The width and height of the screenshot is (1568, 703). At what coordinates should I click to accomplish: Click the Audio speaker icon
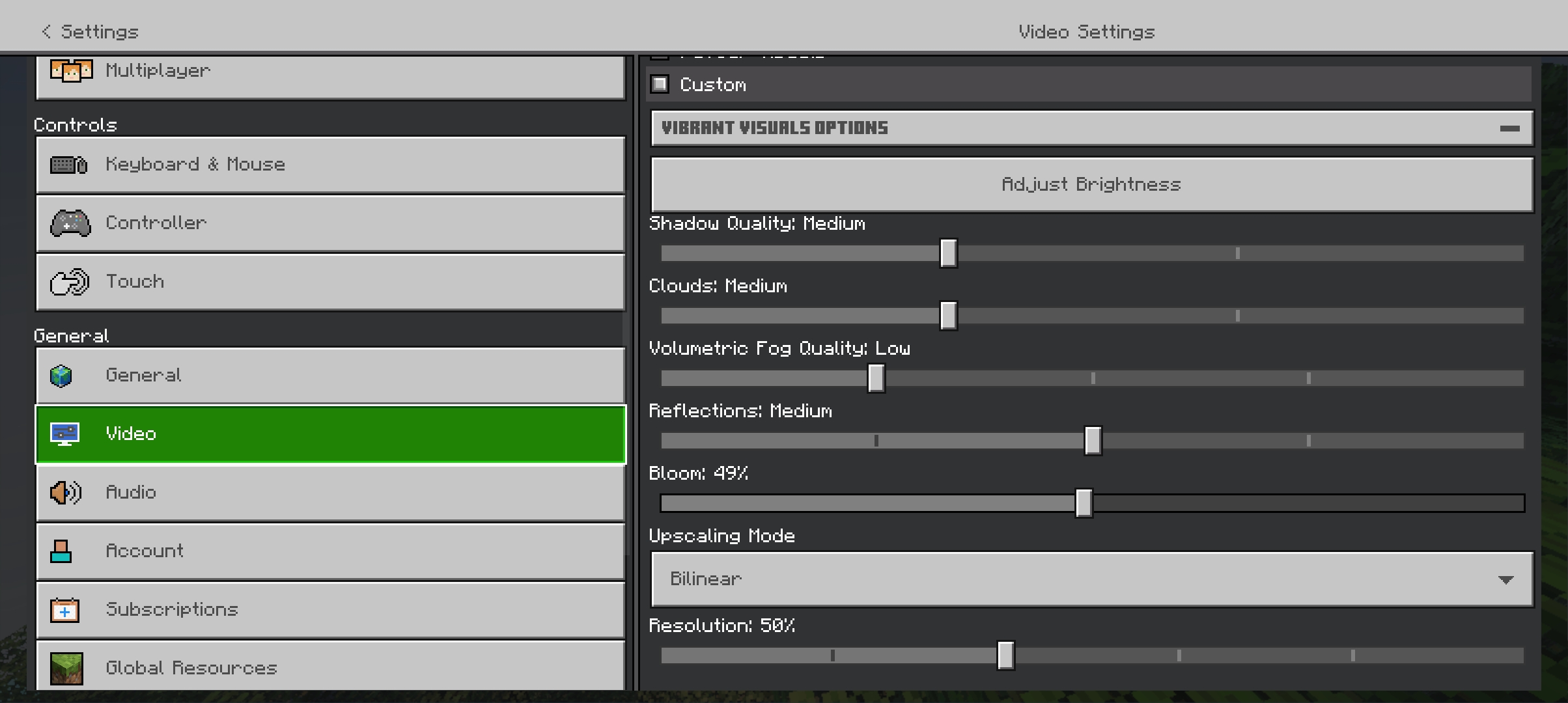coord(66,493)
